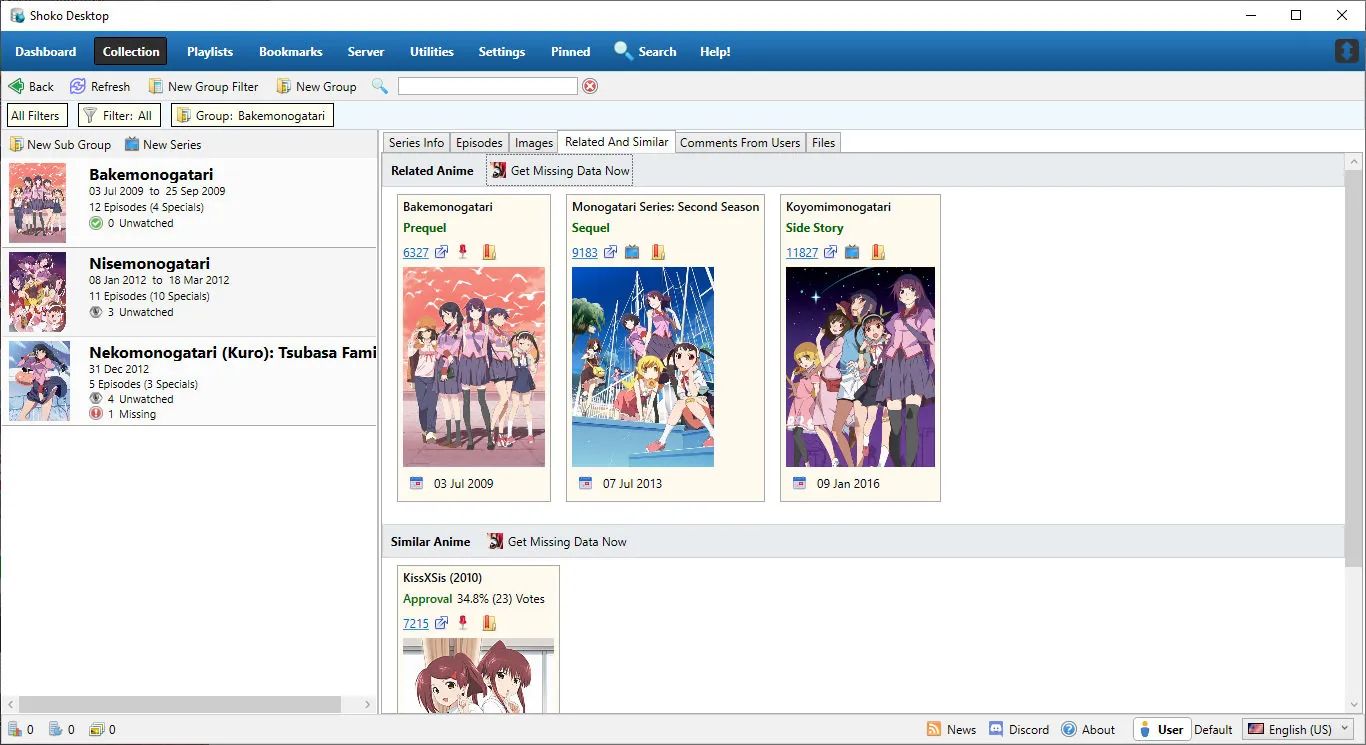
Task: Click the TV icon on Koyomimonogatari card
Action: tap(852, 252)
